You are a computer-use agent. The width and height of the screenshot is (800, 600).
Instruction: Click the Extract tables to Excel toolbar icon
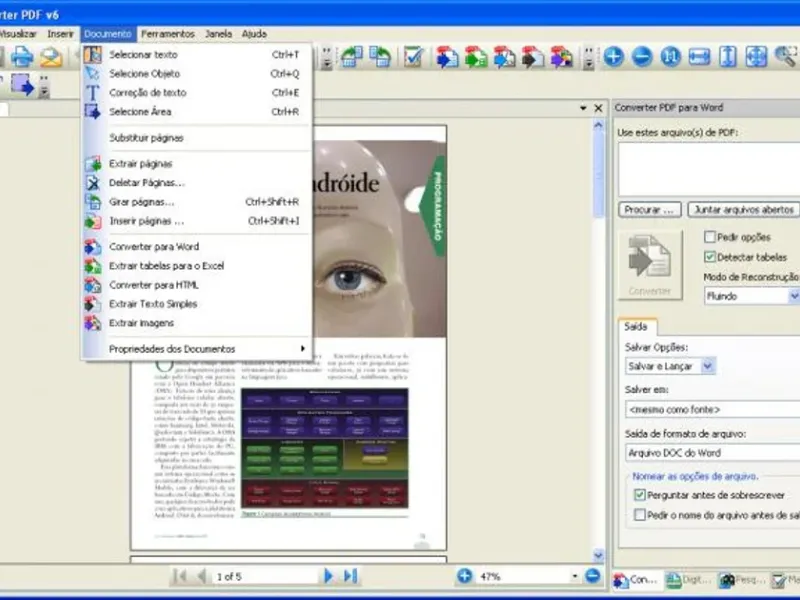pos(476,57)
